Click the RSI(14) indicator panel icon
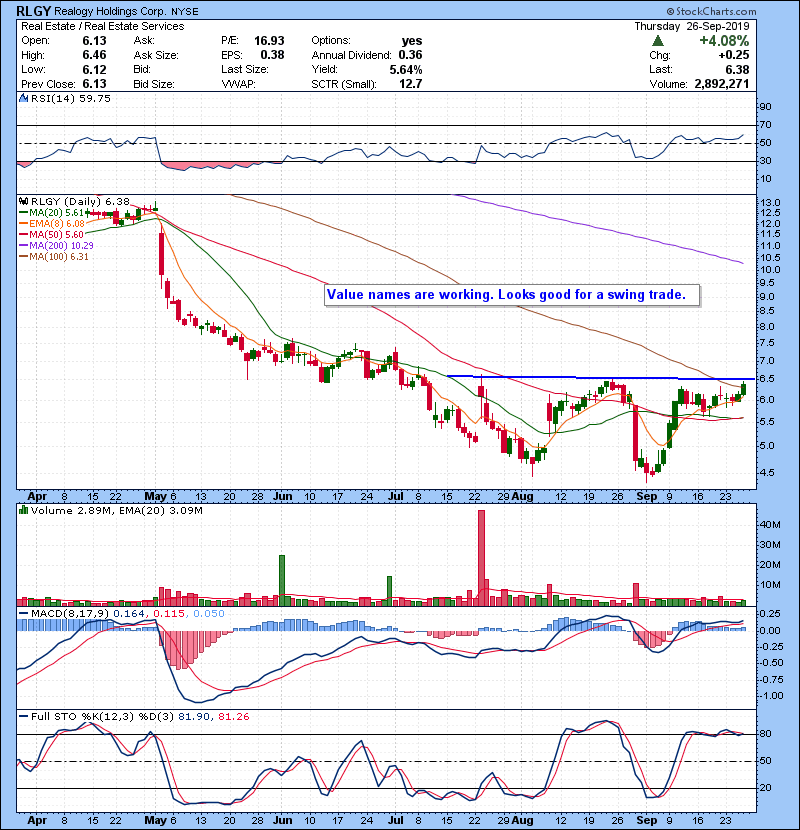The image size is (800, 830). point(23,98)
